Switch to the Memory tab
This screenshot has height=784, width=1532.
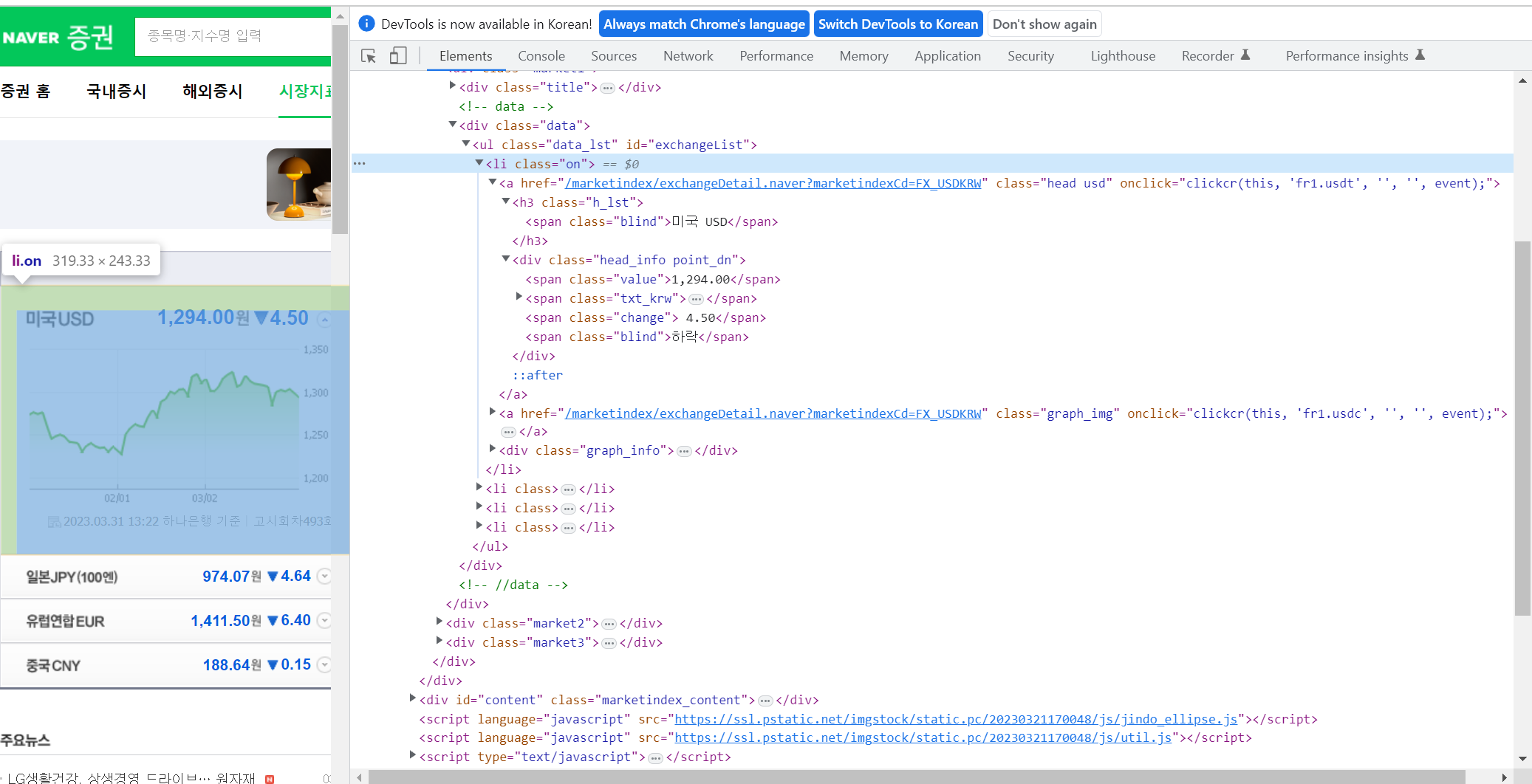[x=864, y=56]
